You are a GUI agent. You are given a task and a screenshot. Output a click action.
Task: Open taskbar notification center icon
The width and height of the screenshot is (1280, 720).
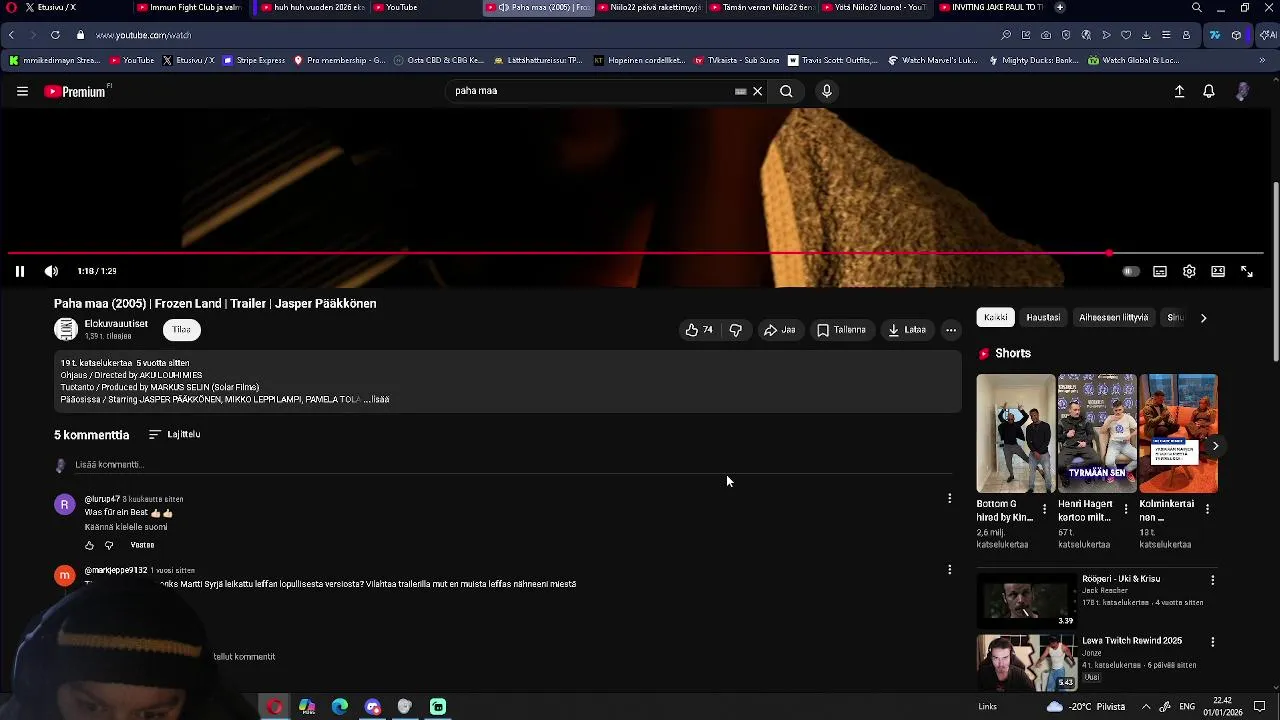tap(1260, 707)
